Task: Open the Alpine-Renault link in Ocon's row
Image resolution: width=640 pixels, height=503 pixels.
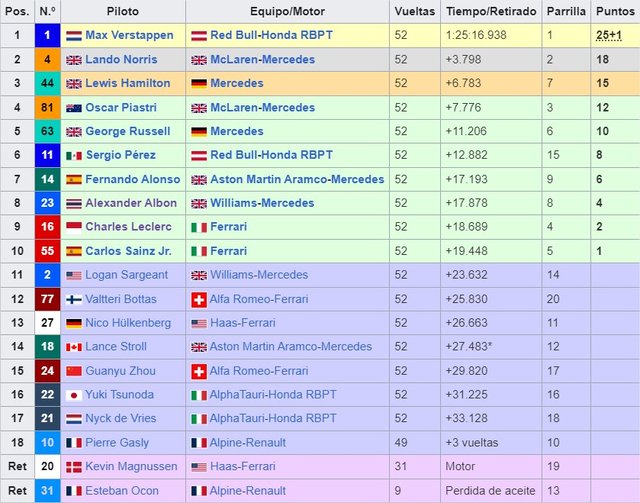Action: (248, 491)
